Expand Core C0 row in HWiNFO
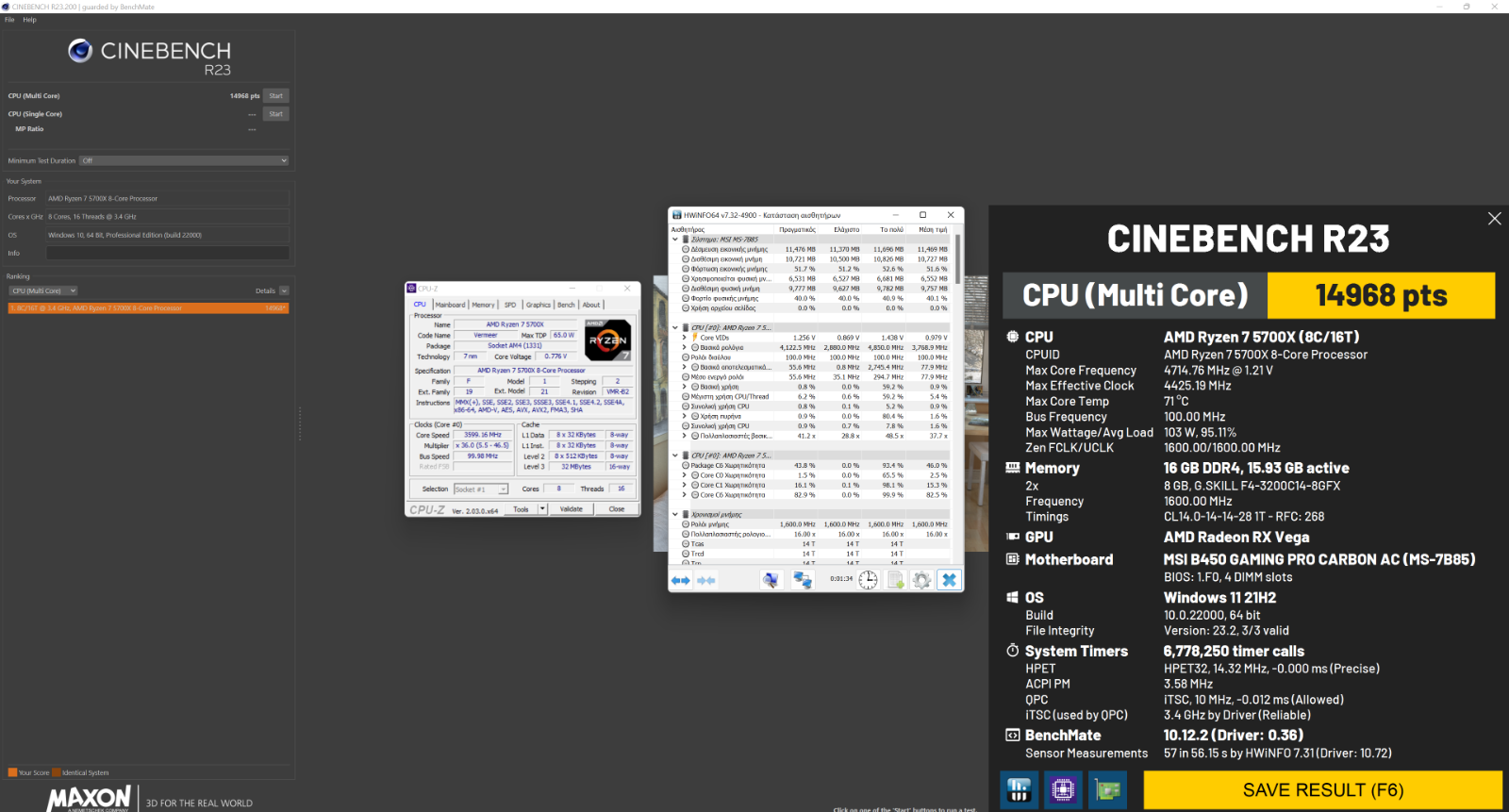The height and width of the screenshot is (812, 1509). [x=686, y=475]
